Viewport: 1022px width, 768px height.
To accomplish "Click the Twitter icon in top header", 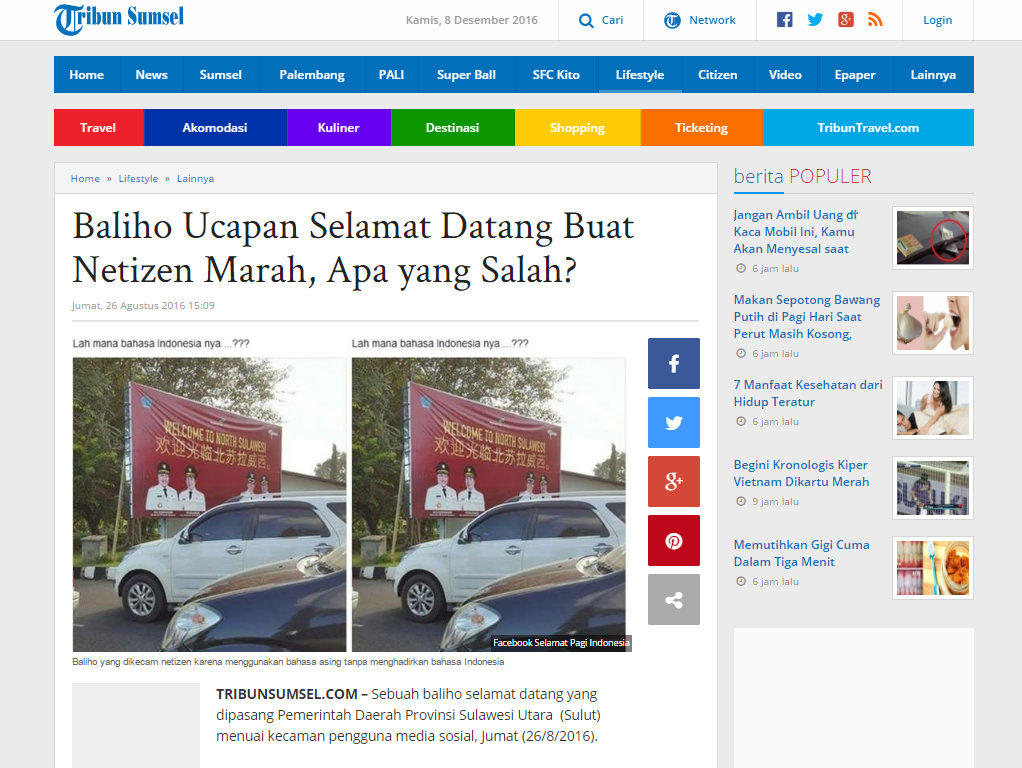I will coord(815,20).
